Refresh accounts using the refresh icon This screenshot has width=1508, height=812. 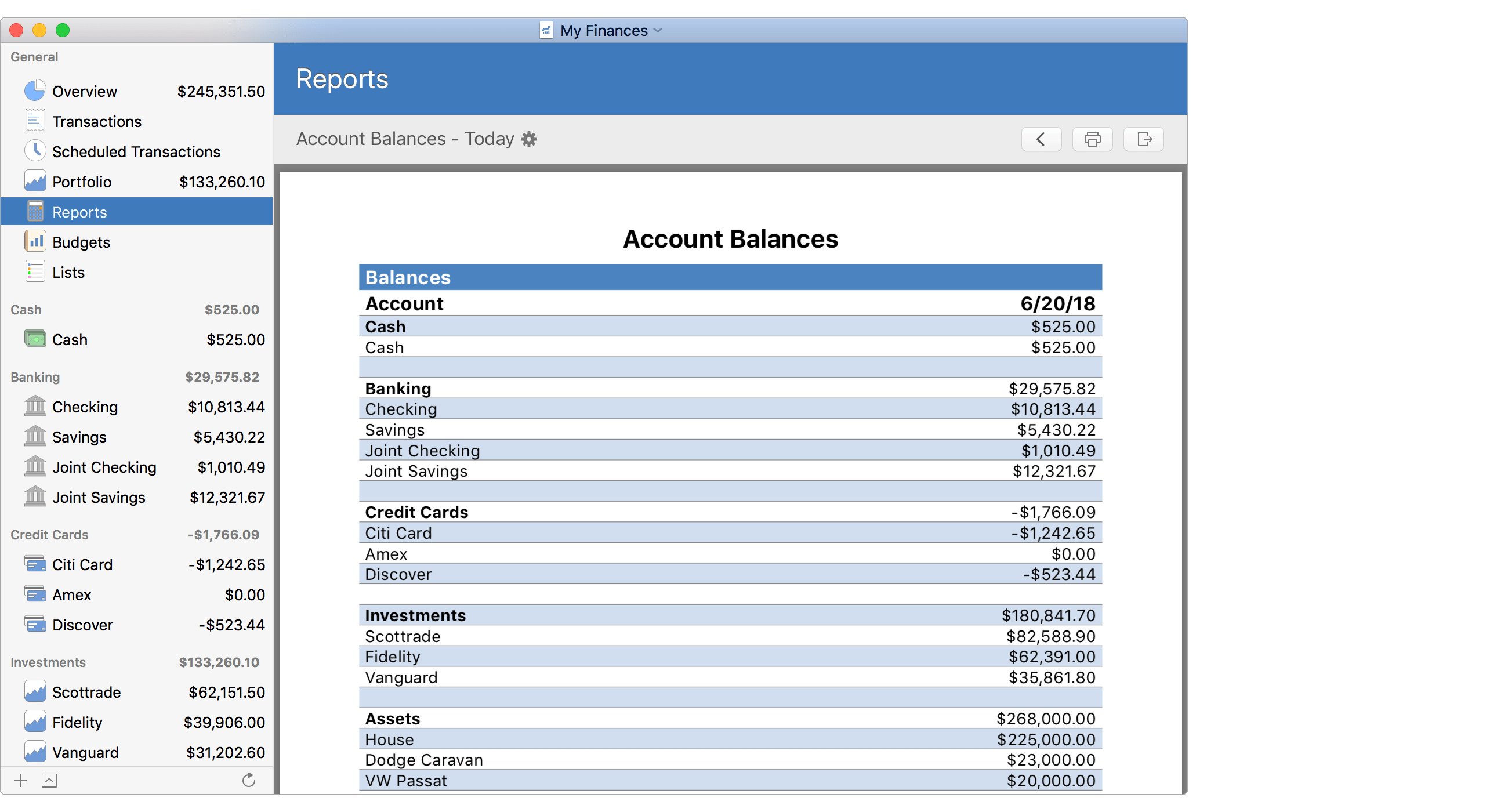coord(248,780)
